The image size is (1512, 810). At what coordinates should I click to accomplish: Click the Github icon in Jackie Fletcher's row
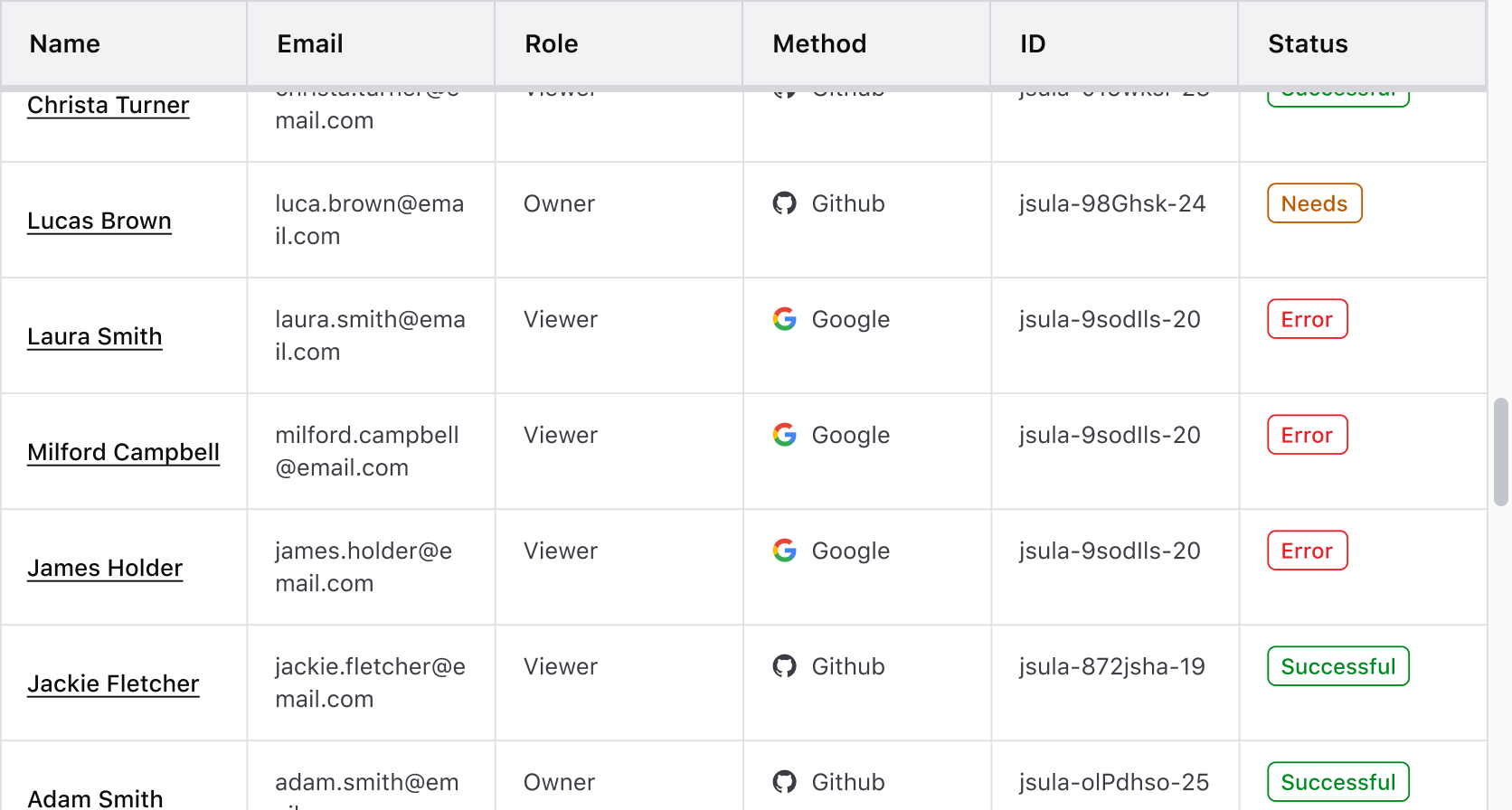point(784,666)
